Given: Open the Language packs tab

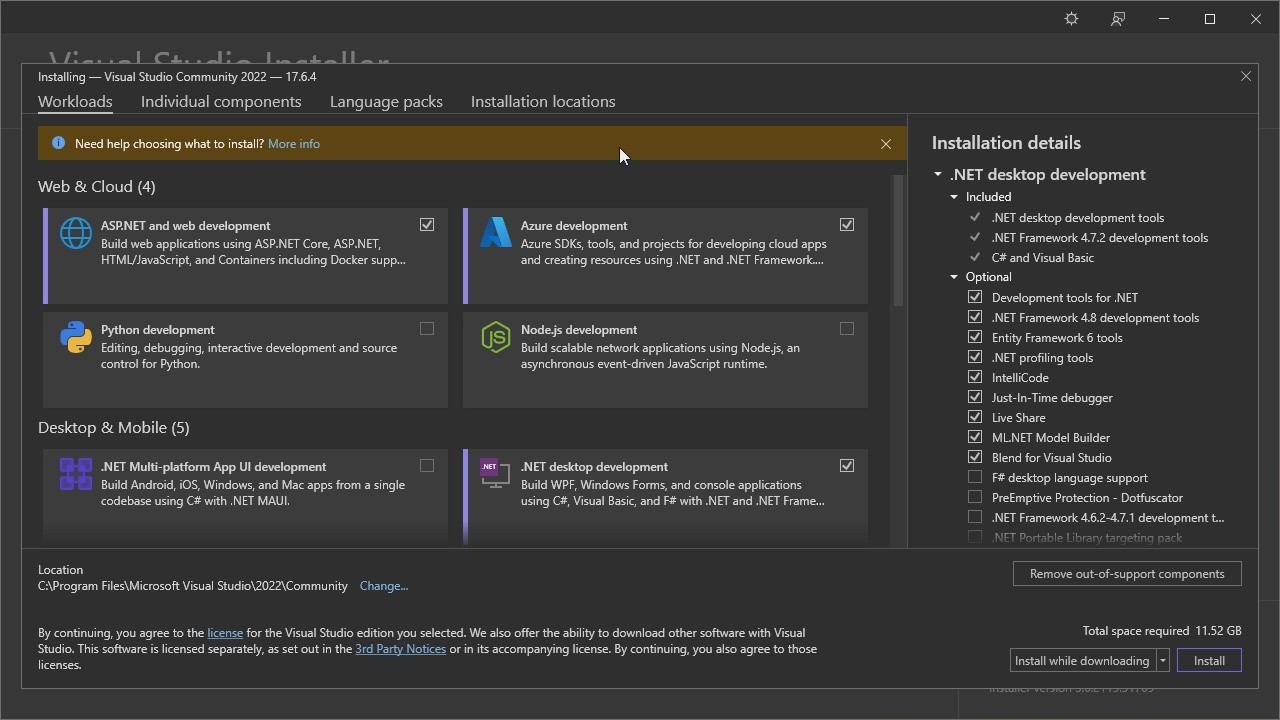Looking at the screenshot, I should [x=386, y=102].
